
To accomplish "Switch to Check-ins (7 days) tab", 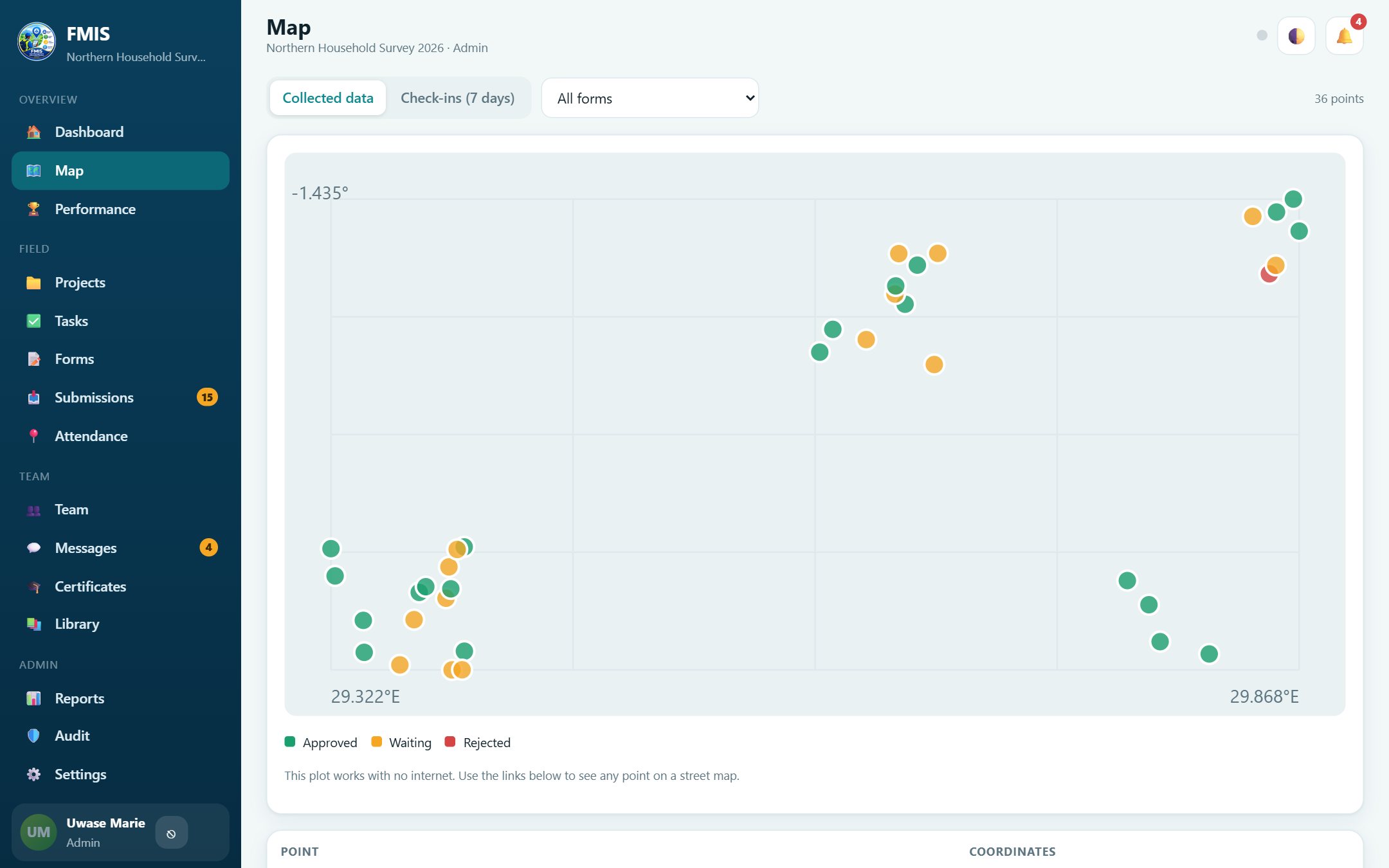I will (x=457, y=98).
